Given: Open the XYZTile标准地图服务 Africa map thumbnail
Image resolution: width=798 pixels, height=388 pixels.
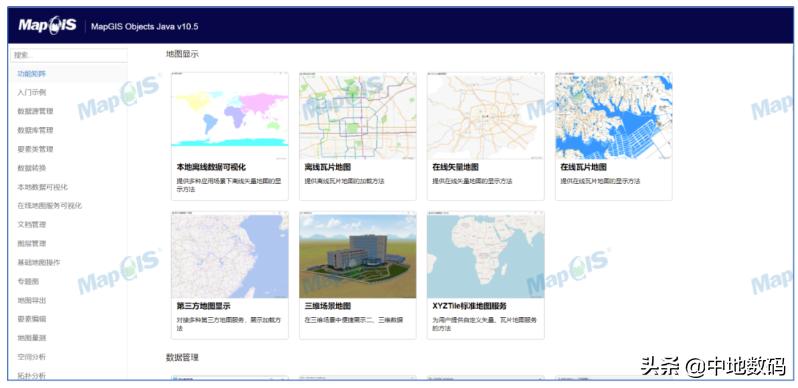Looking at the screenshot, I should click(x=486, y=255).
